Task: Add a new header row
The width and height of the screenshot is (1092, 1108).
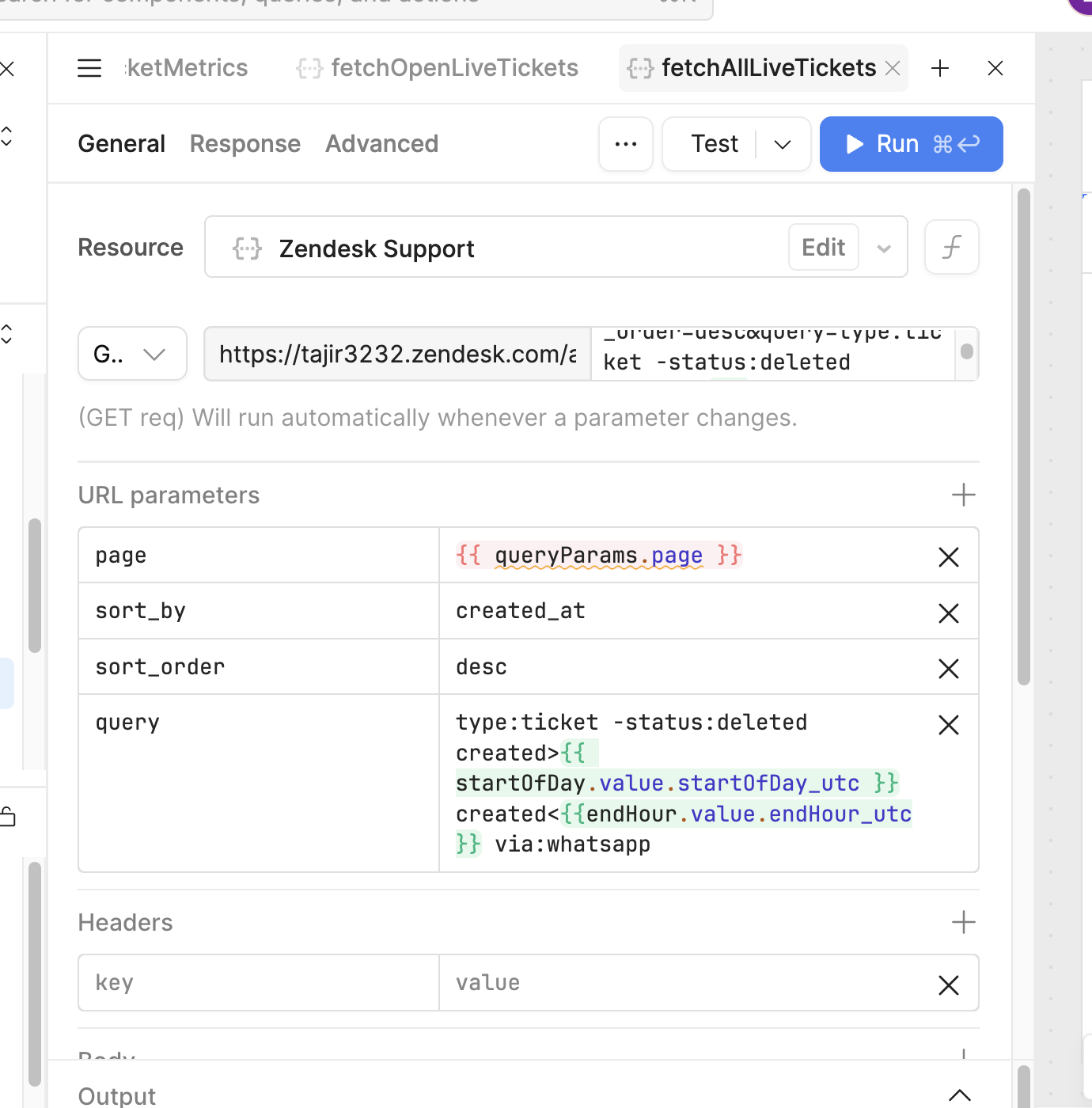Action: click(x=963, y=922)
